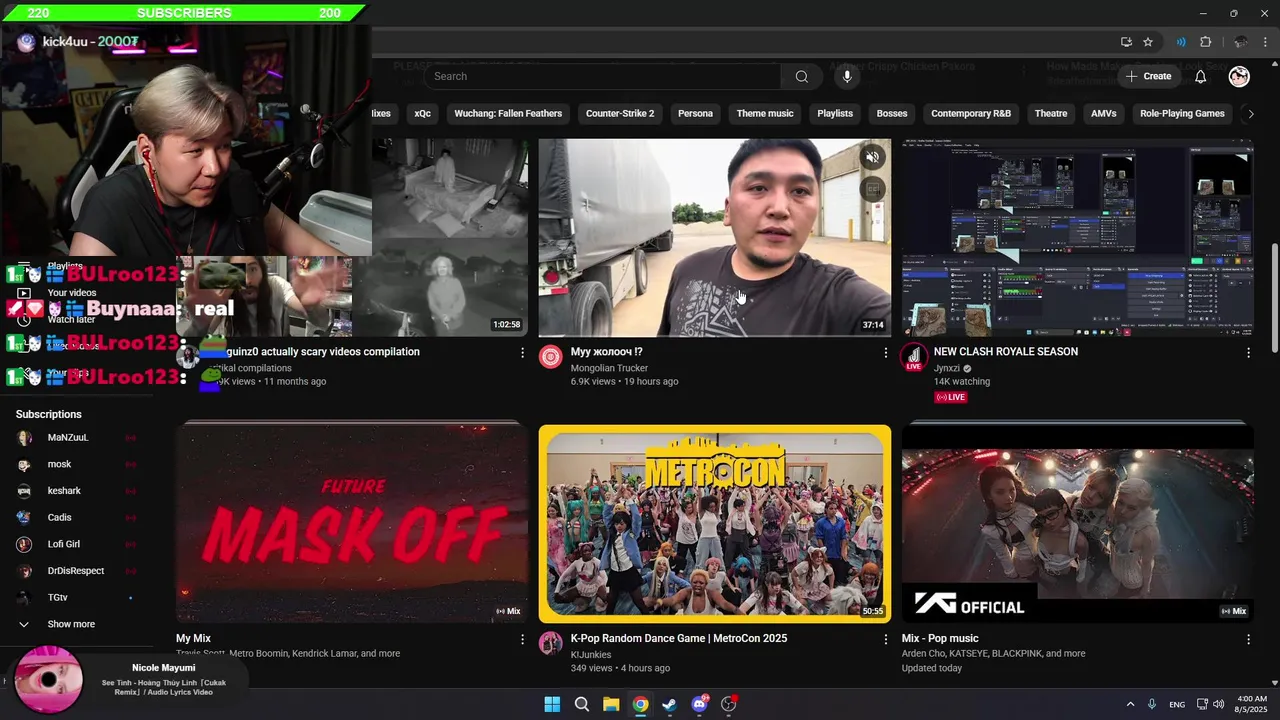Open DrDisRespect subscription in sidebar
1280x720 pixels.
click(x=77, y=571)
